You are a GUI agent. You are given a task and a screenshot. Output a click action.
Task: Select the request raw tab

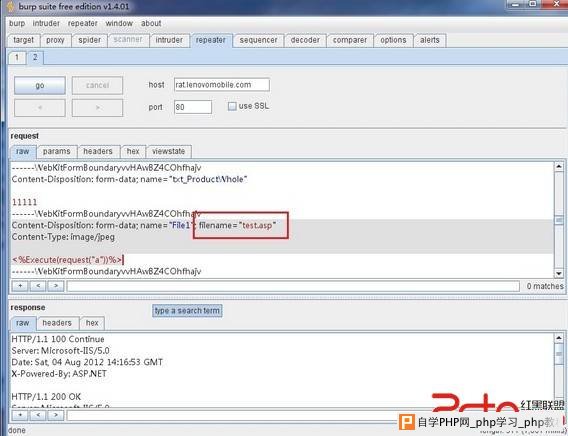22,151
